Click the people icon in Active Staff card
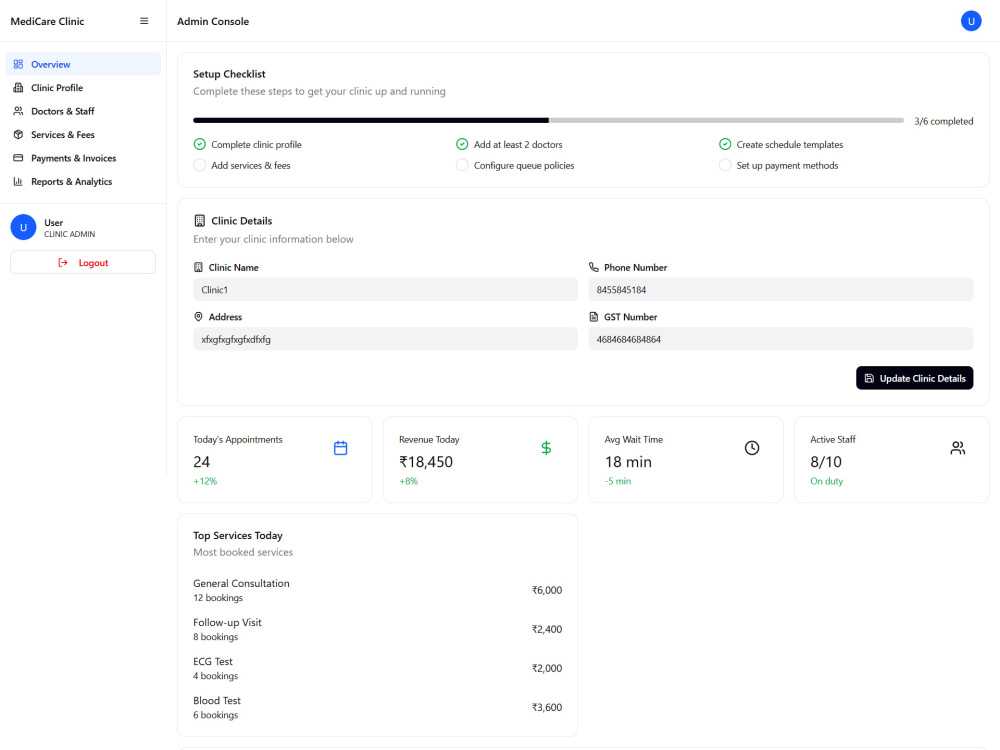Viewport: 1000px width, 750px height. click(957, 448)
